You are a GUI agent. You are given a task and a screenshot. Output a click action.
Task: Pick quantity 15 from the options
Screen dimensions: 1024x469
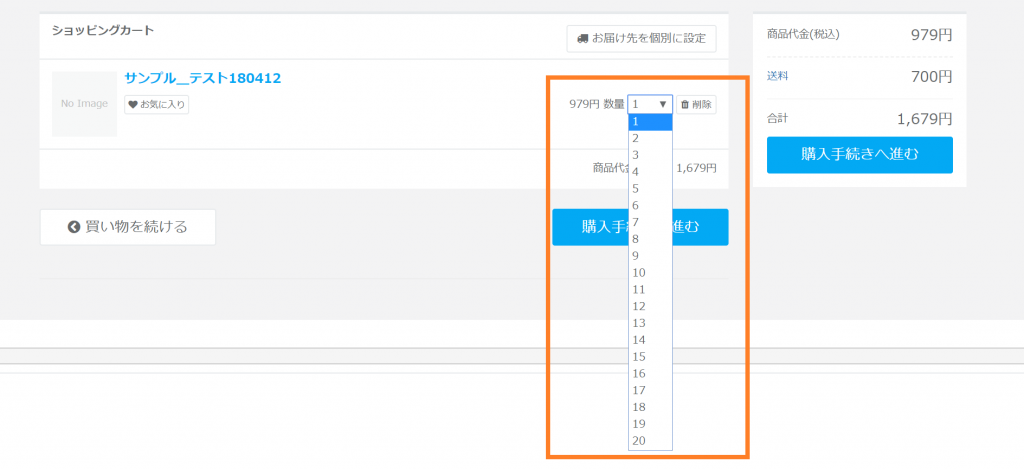(x=649, y=357)
